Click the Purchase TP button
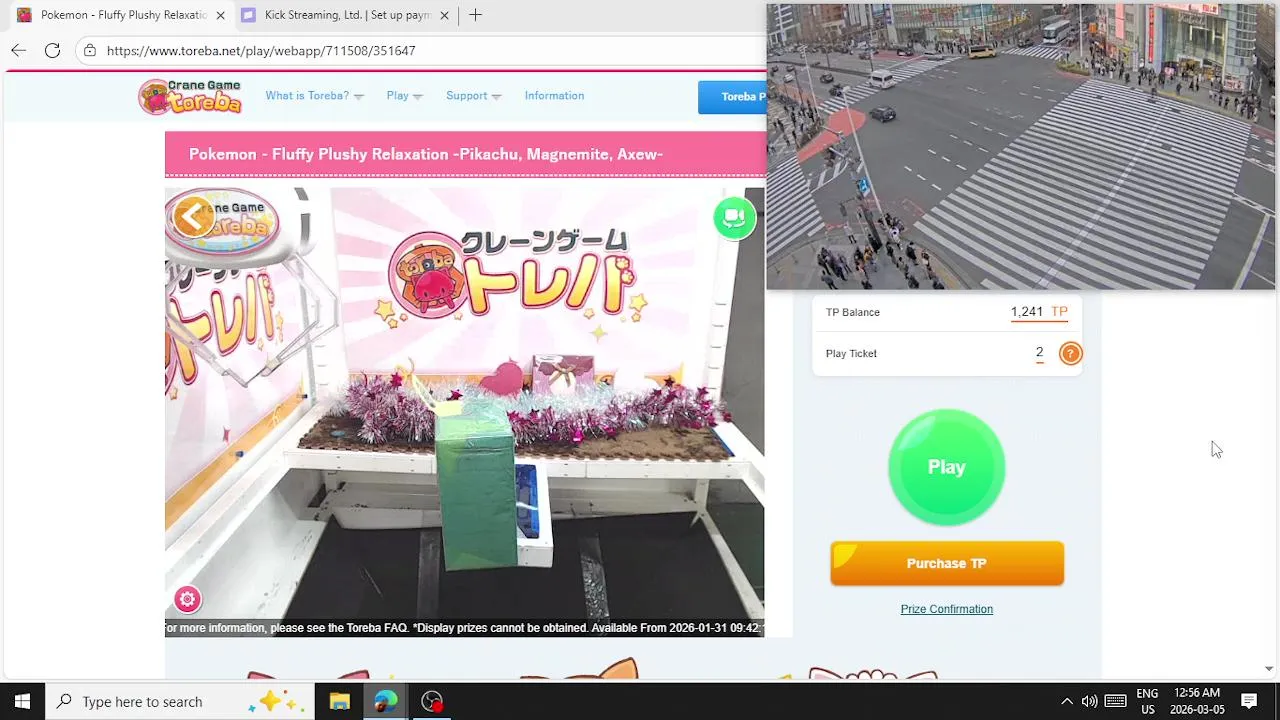This screenshot has height=720, width=1280. click(947, 564)
